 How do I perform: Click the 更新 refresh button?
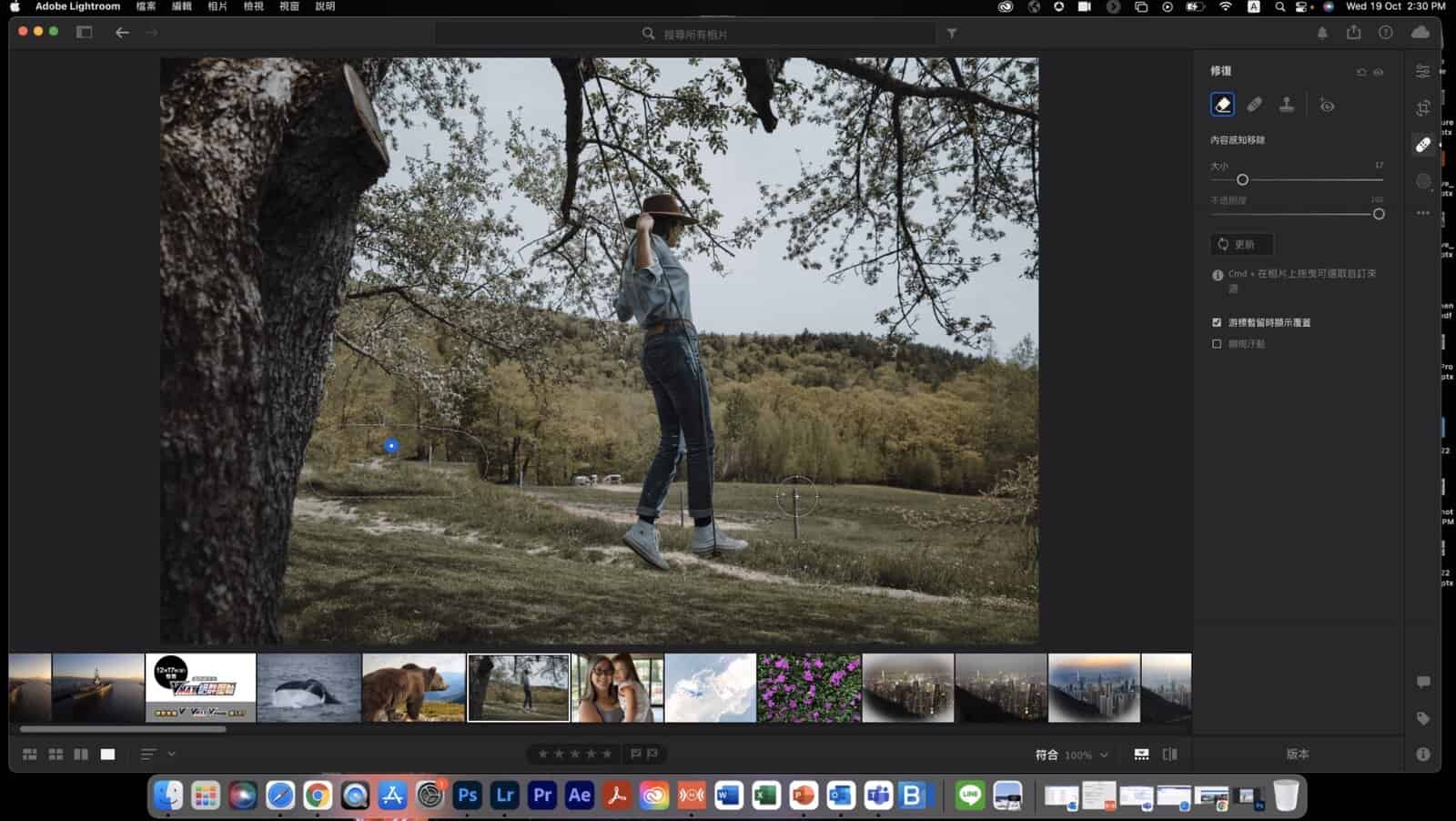tap(1241, 244)
